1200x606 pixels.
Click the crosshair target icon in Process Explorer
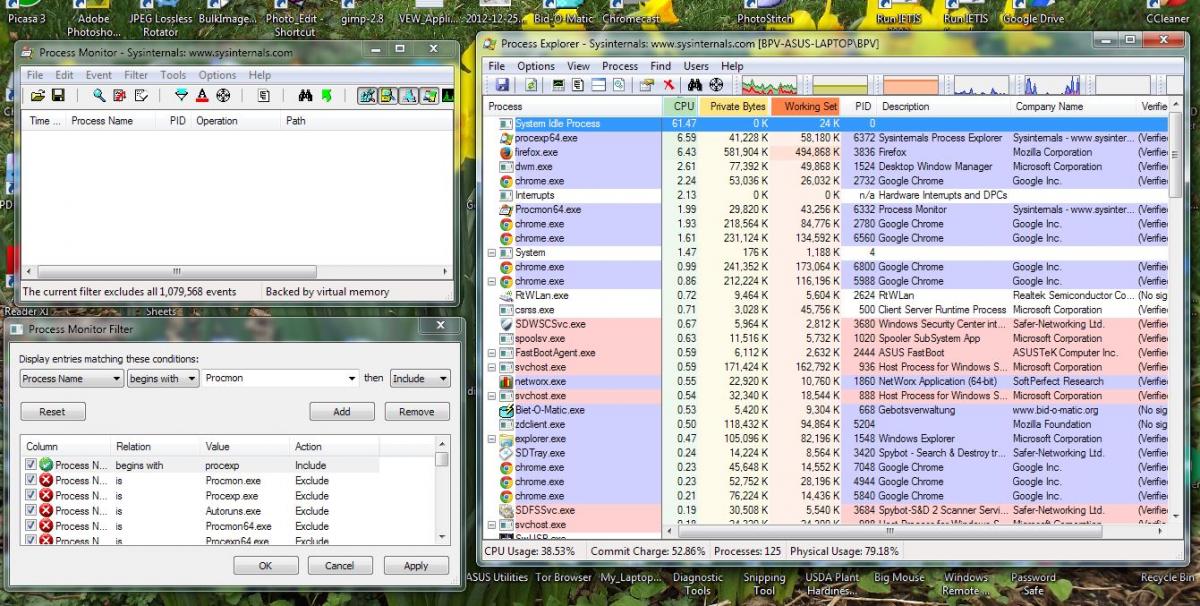(x=716, y=85)
